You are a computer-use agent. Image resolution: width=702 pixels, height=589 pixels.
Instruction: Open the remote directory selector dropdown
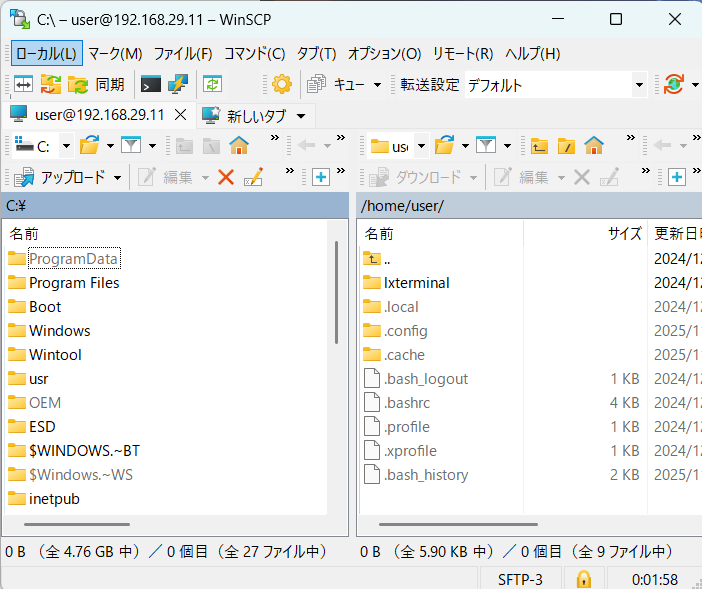(421, 146)
